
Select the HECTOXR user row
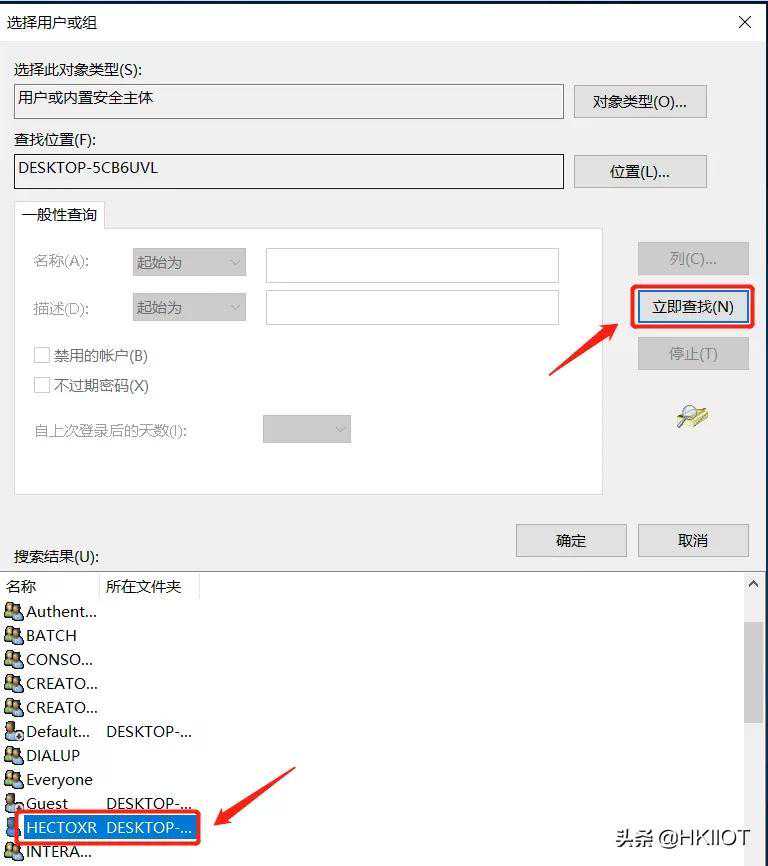[109, 827]
